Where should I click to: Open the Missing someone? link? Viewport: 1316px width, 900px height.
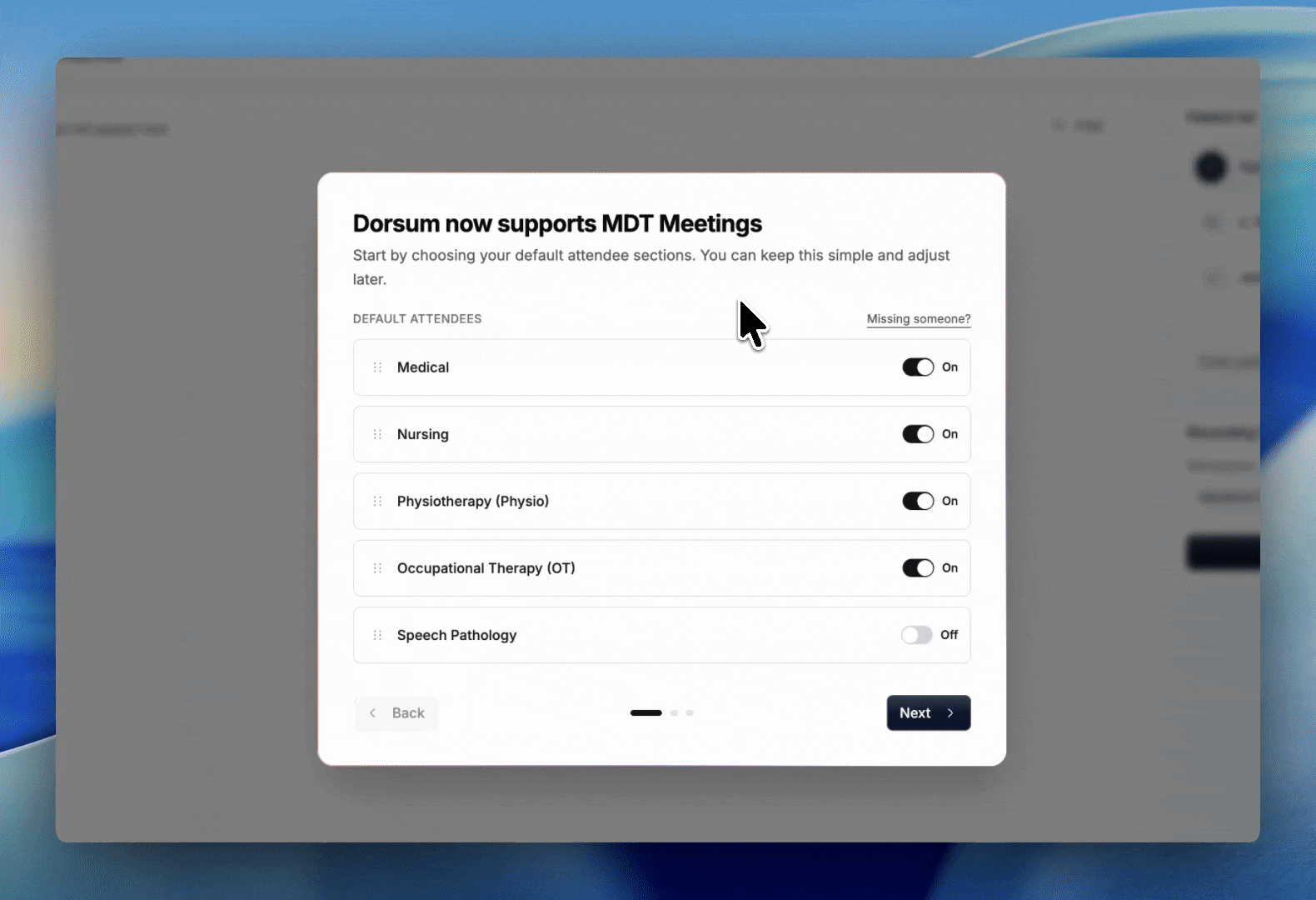point(919,319)
